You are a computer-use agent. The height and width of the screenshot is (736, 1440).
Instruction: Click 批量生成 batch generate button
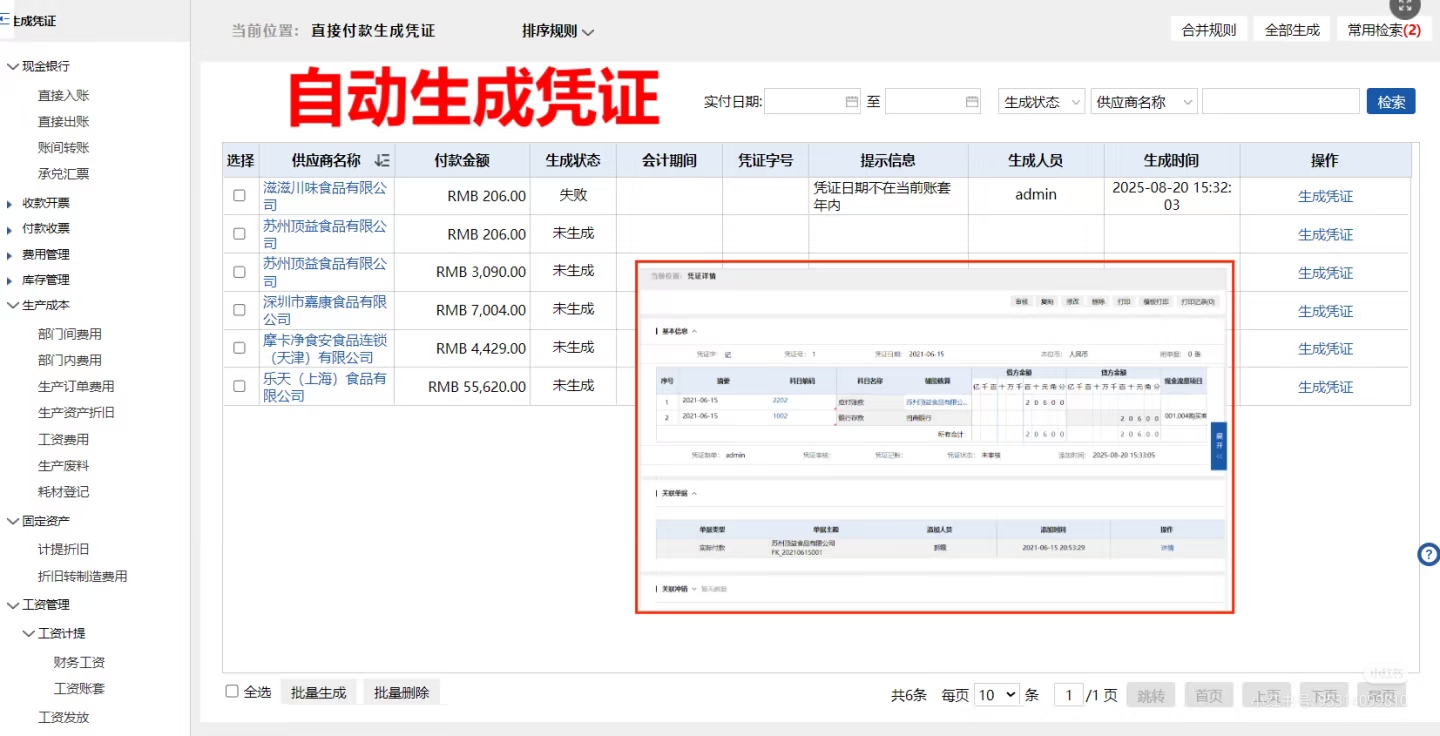(x=319, y=692)
